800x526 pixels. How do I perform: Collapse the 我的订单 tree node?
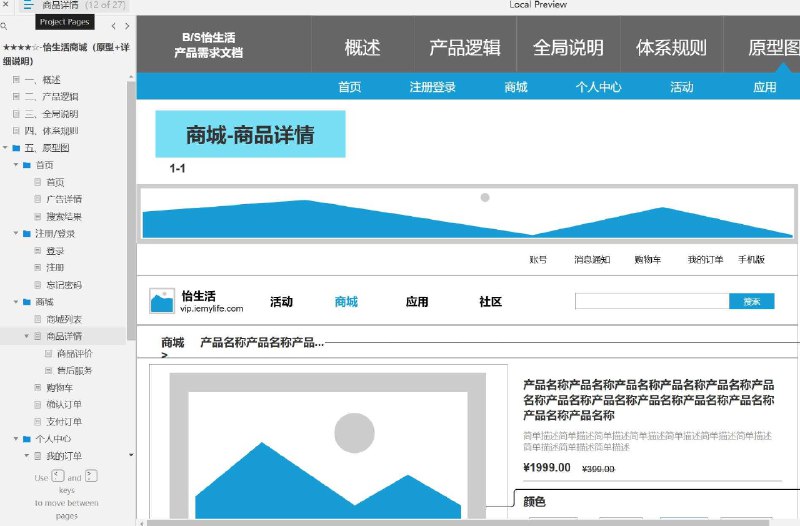[27, 456]
